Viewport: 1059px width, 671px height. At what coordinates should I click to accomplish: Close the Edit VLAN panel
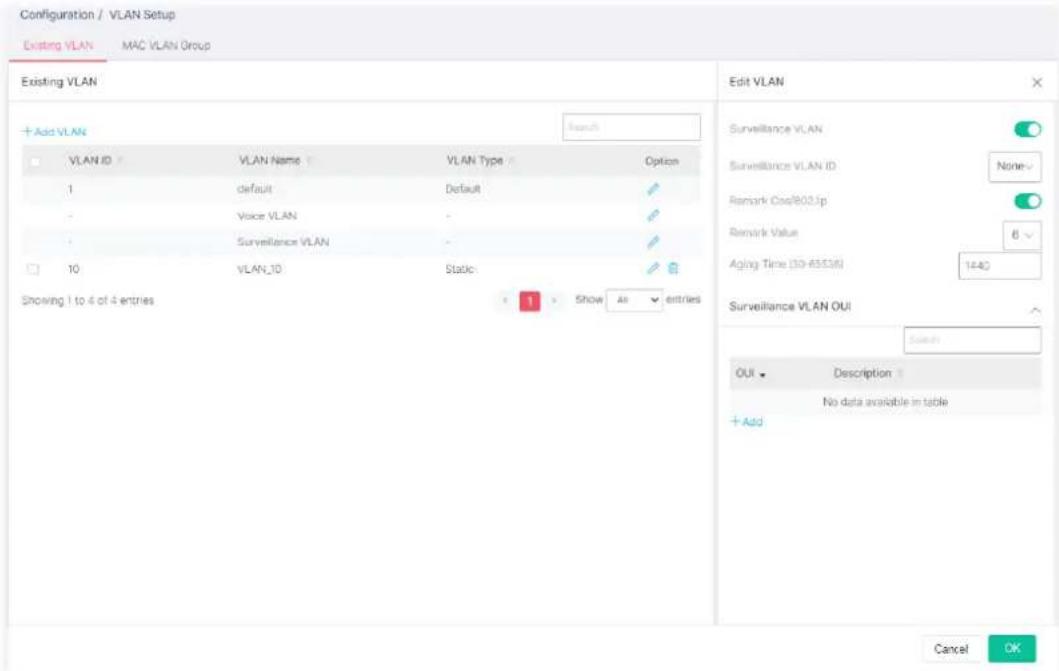(x=1037, y=82)
